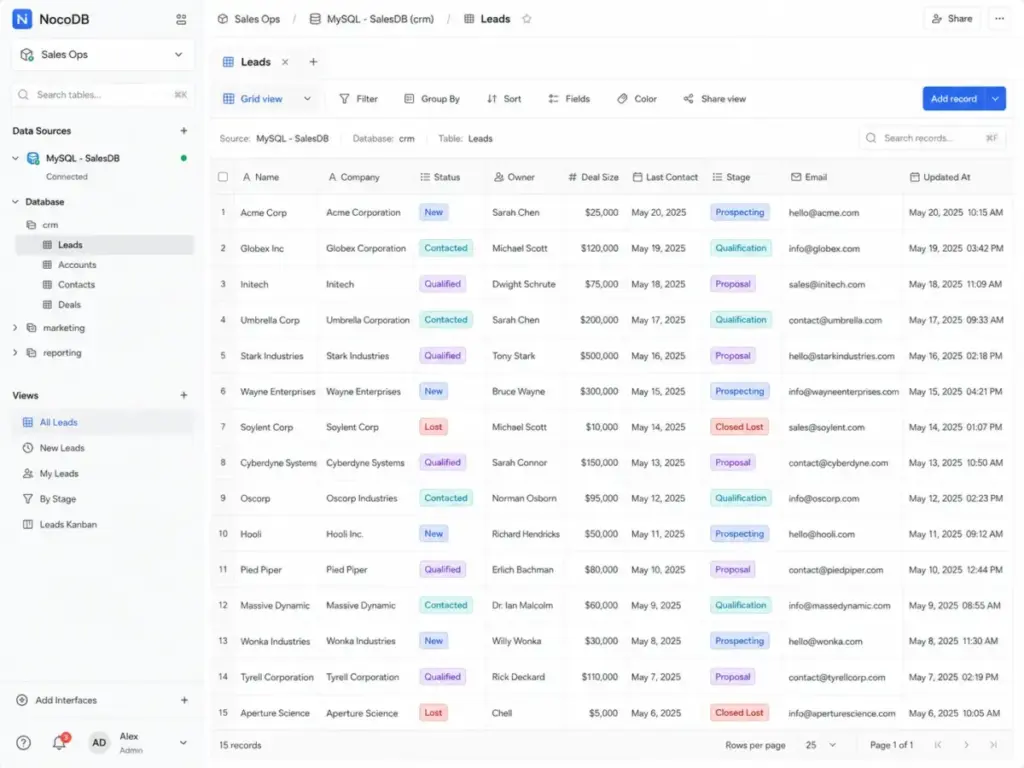Open the team members icon beside NocoDB
The height and width of the screenshot is (768, 1024).
pyautogui.click(x=181, y=20)
